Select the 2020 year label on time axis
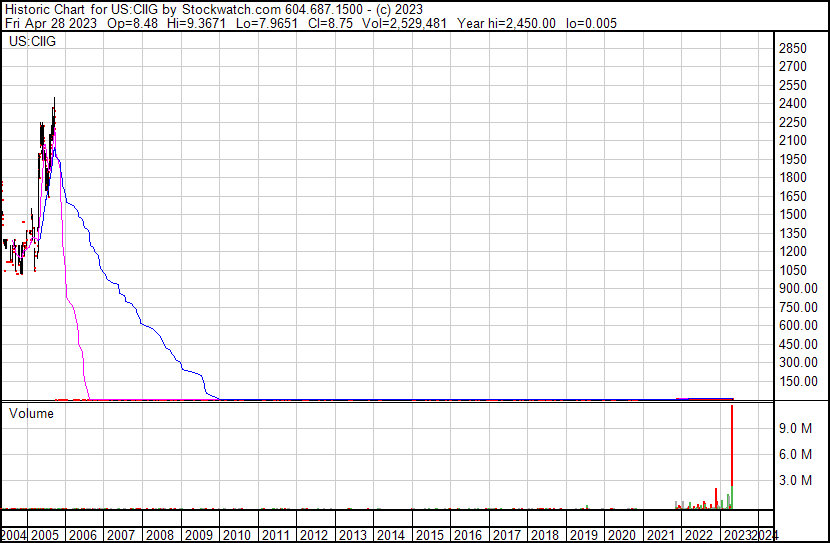Image resolution: width=830 pixels, height=543 pixels. click(x=621, y=535)
